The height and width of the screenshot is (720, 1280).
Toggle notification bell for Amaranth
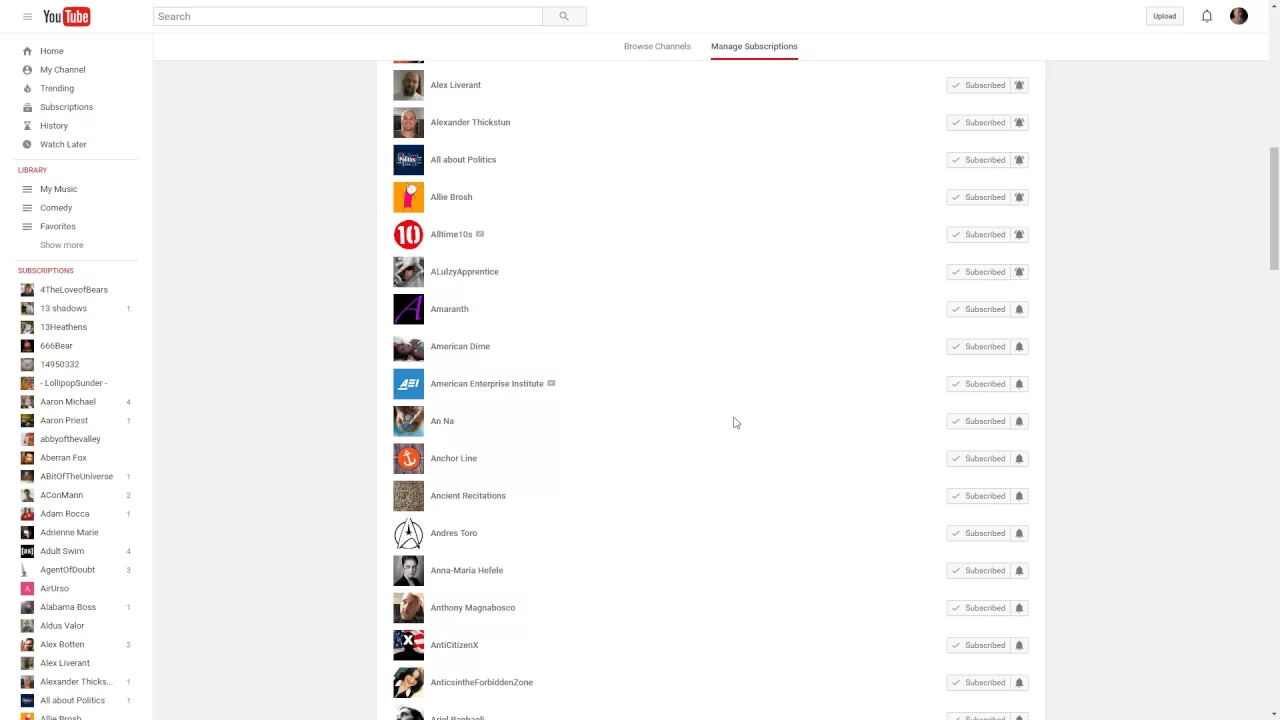1019,309
